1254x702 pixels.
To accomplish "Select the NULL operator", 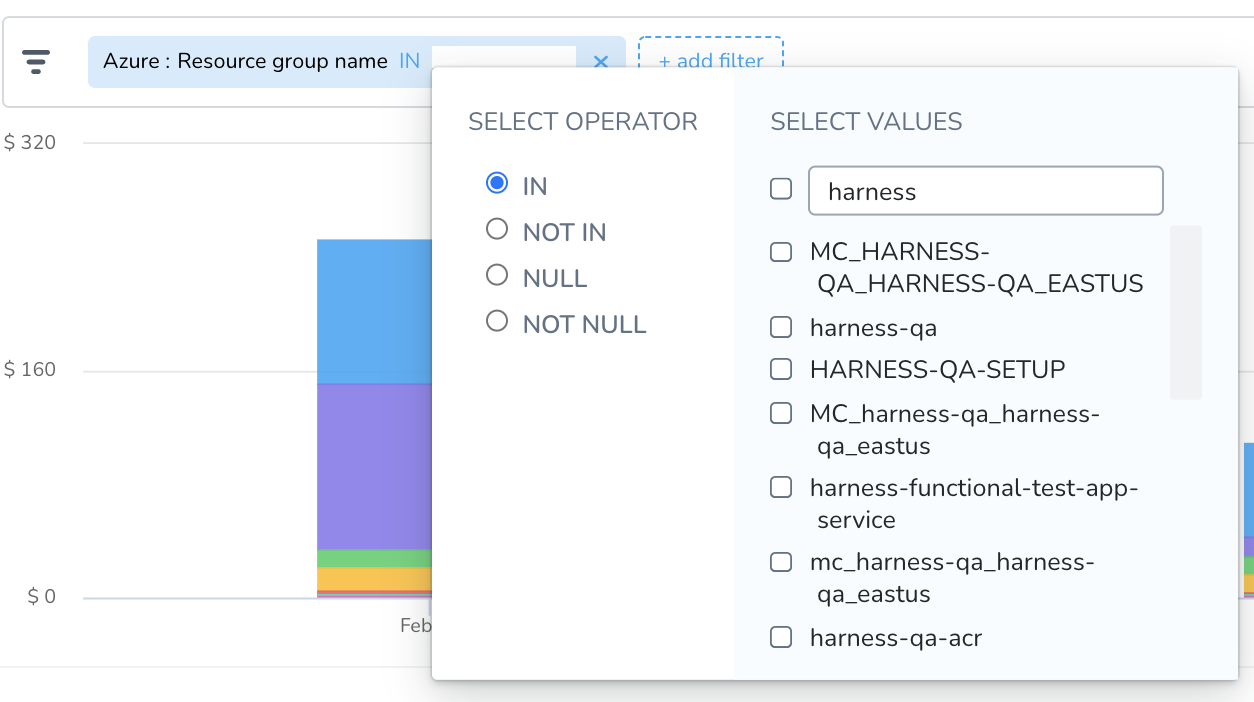I will (497, 275).
